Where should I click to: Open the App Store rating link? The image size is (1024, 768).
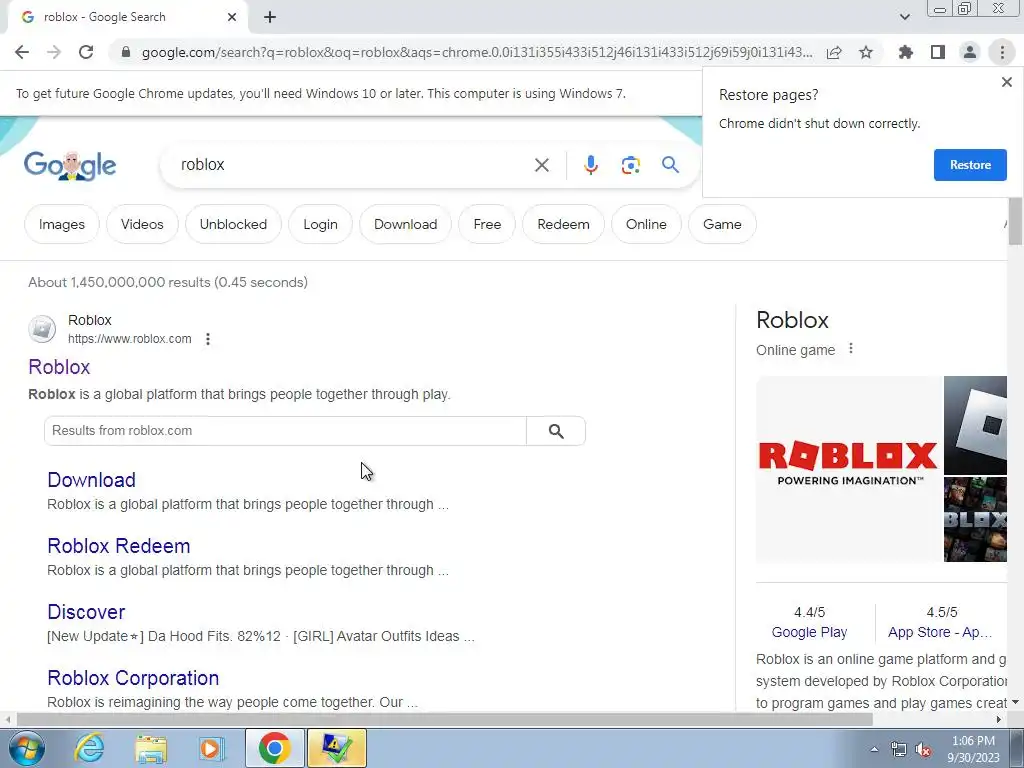point(940,632)
